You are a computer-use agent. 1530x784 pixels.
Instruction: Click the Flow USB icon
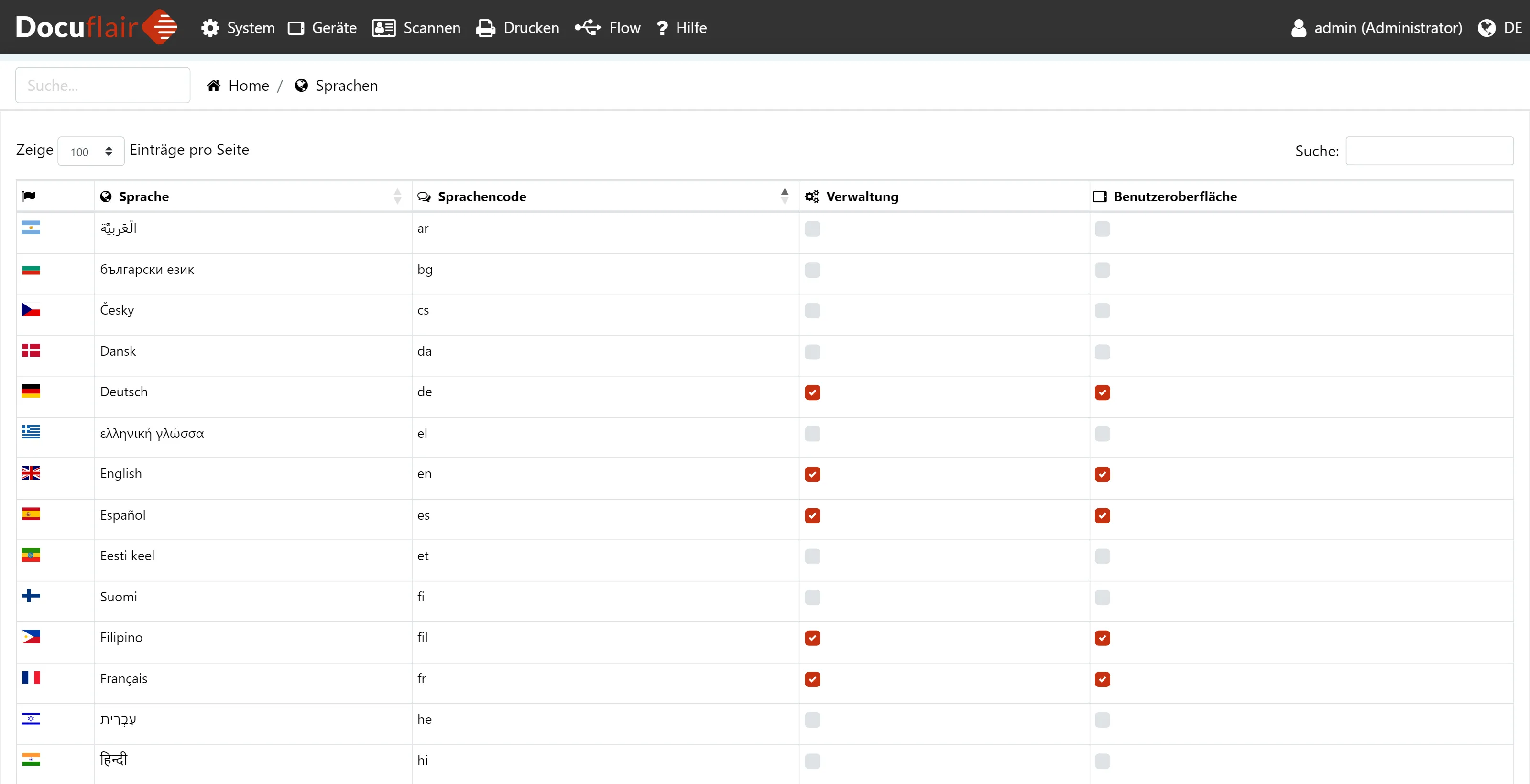click(x=588, y=28)
